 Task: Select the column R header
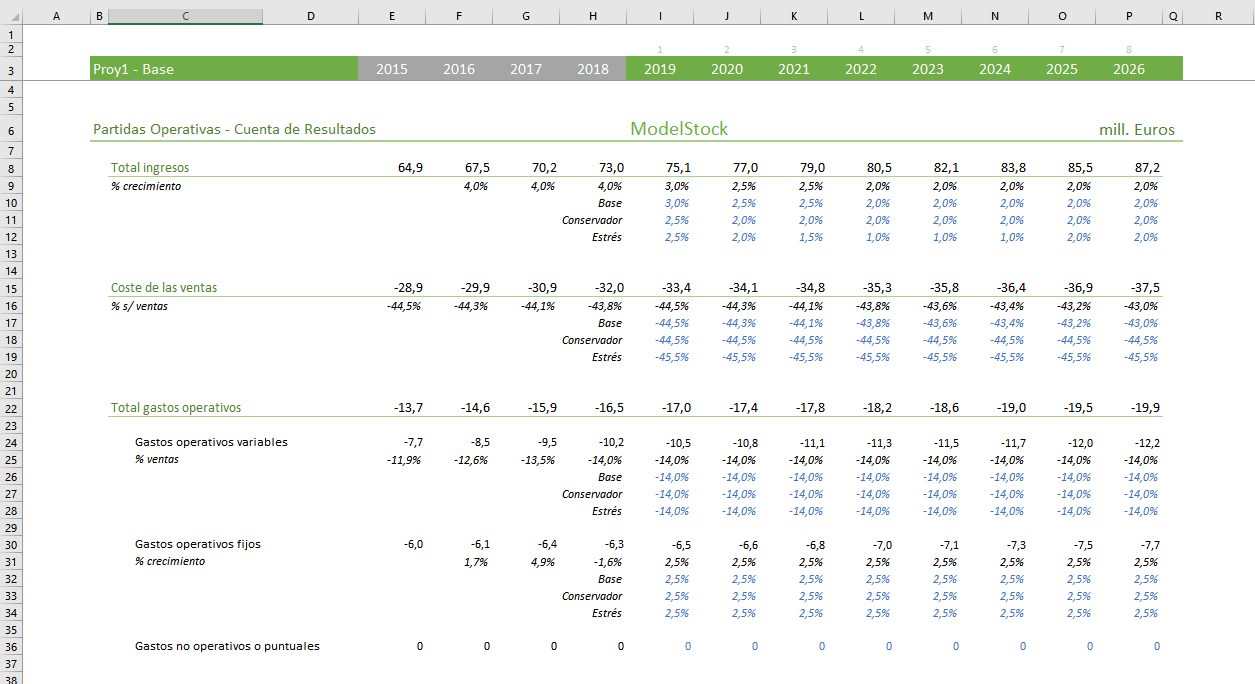[1217, 15]
